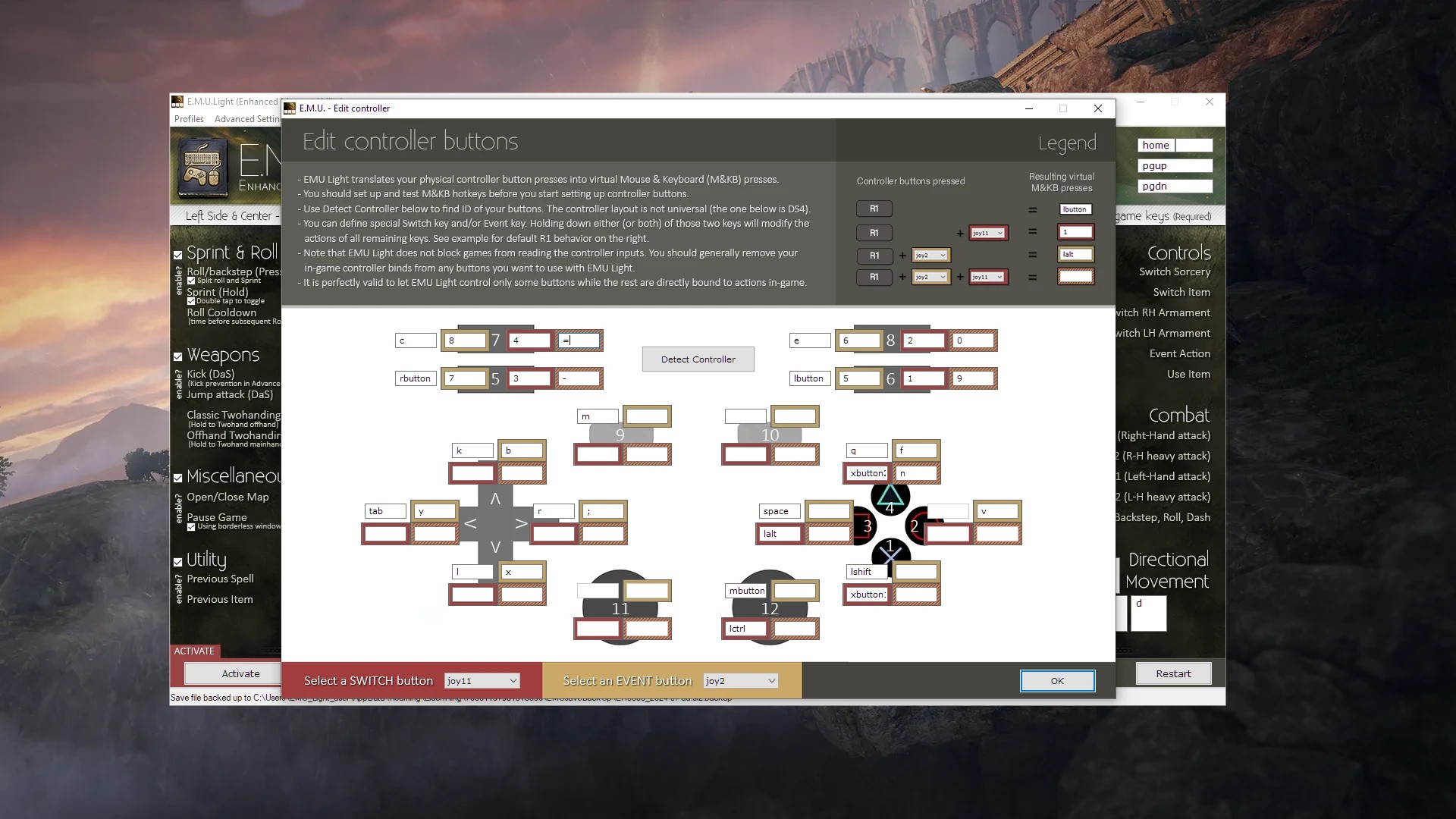Open the Advanced Settings menu
1456x819 pixels.
click(x=247, y=119)
